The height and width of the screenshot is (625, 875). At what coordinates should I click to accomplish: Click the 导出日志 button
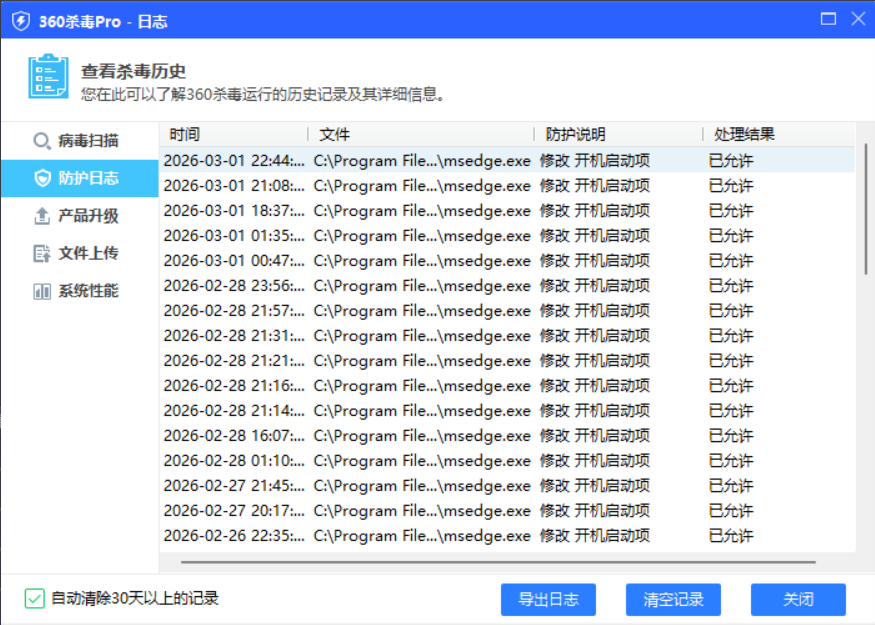click(x=548, y=599)
